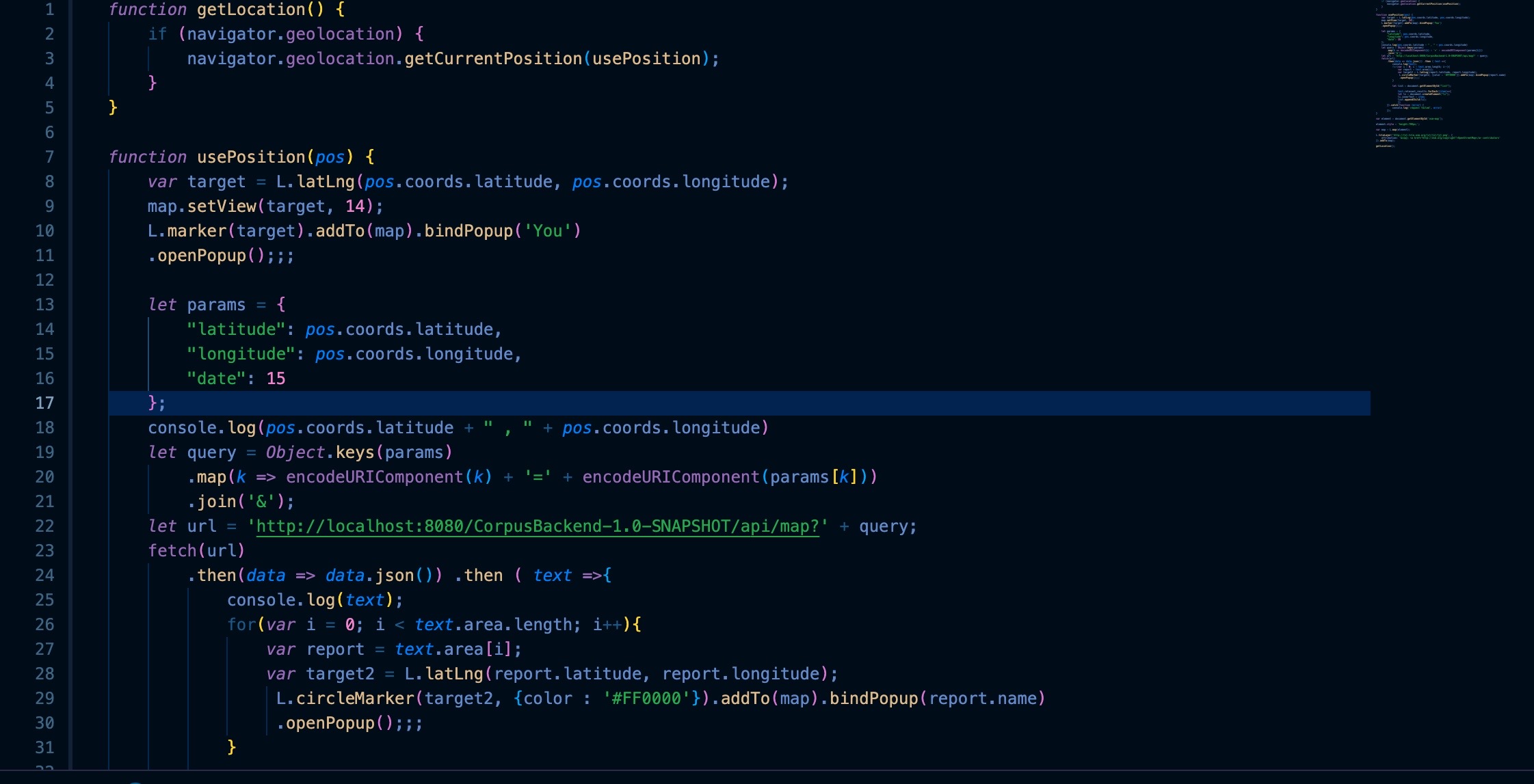Click the "latitude" key in params
The width and height of the screenshot is (1534, 784).
click(x=236, y=329)
